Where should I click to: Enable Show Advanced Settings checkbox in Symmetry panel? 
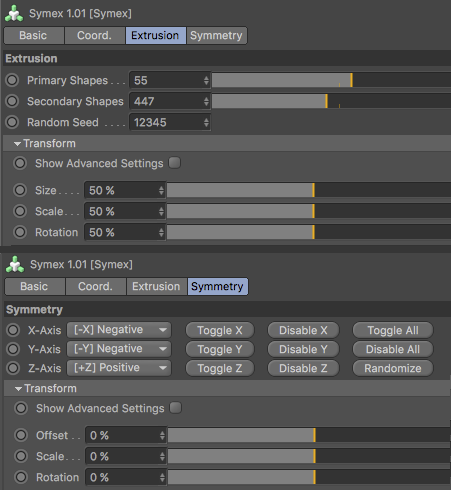click(176, 408)
